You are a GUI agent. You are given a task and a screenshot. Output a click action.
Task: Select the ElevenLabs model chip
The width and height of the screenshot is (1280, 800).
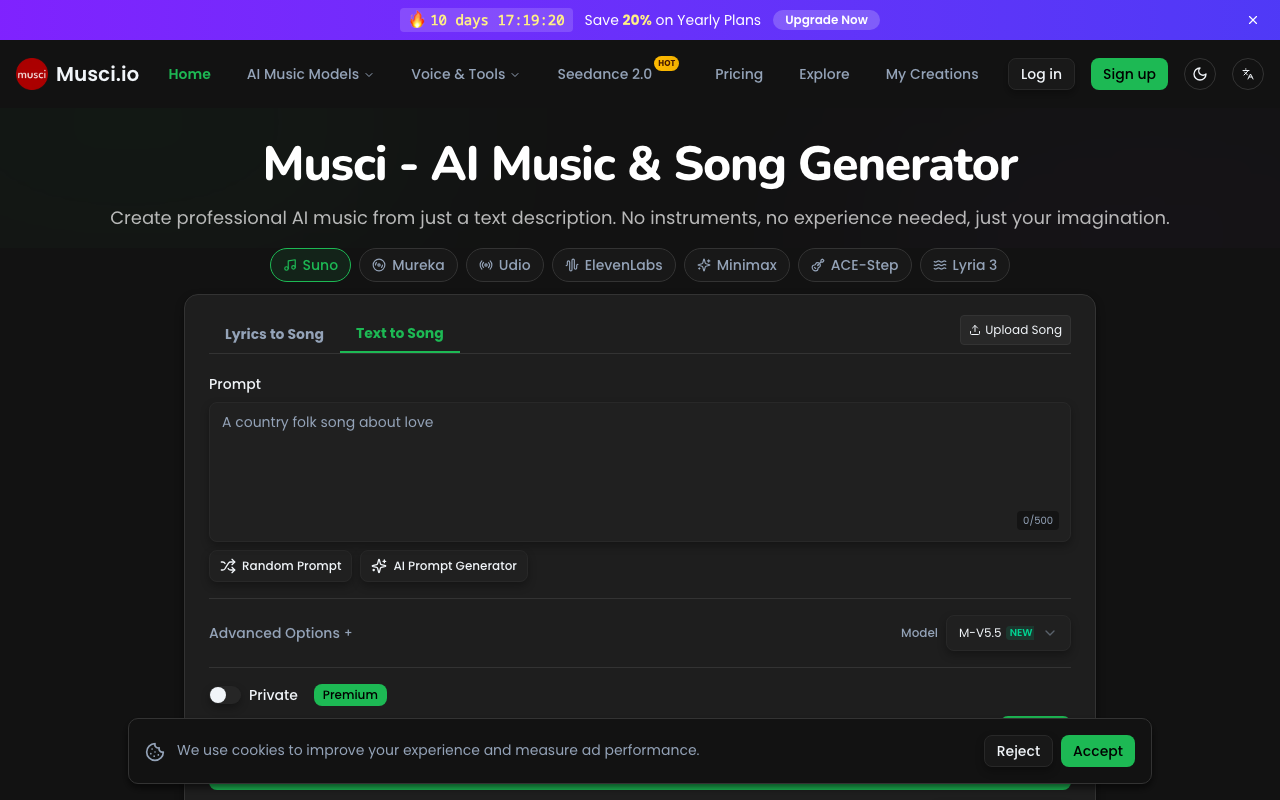point(614,265)
